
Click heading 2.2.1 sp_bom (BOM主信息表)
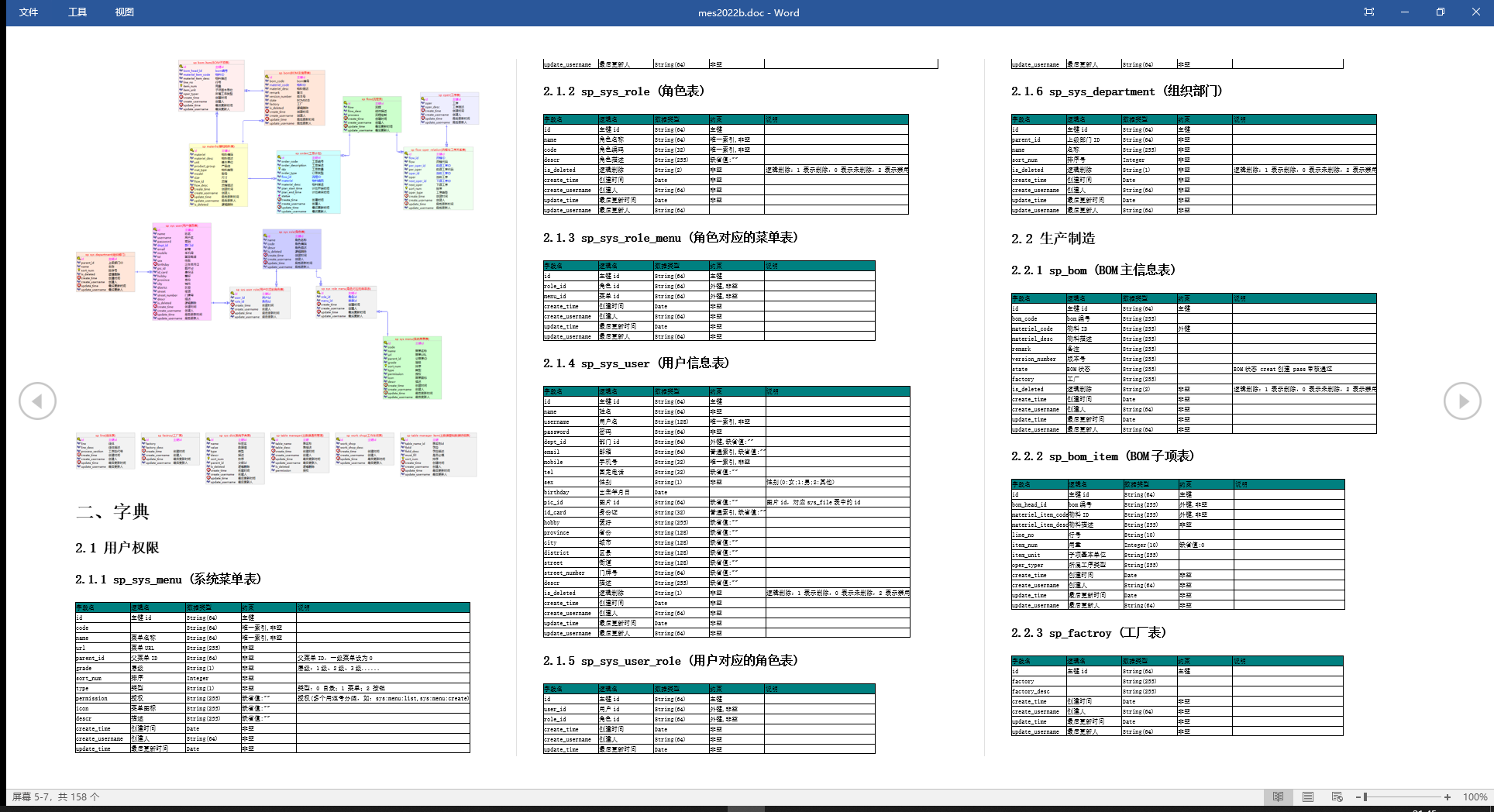[1093, 270]
